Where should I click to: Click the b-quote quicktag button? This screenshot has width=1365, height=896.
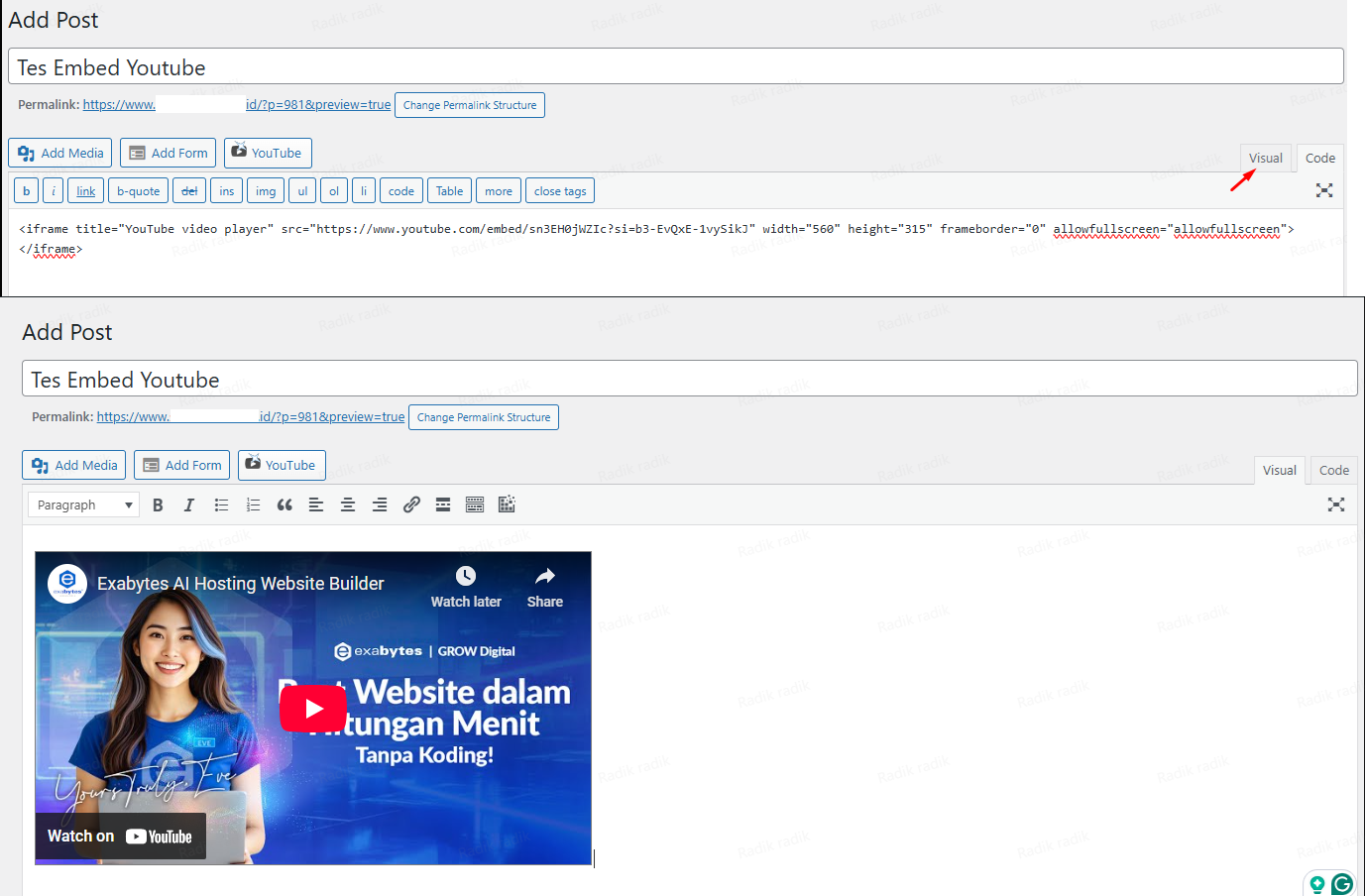(x=138, y=191)
